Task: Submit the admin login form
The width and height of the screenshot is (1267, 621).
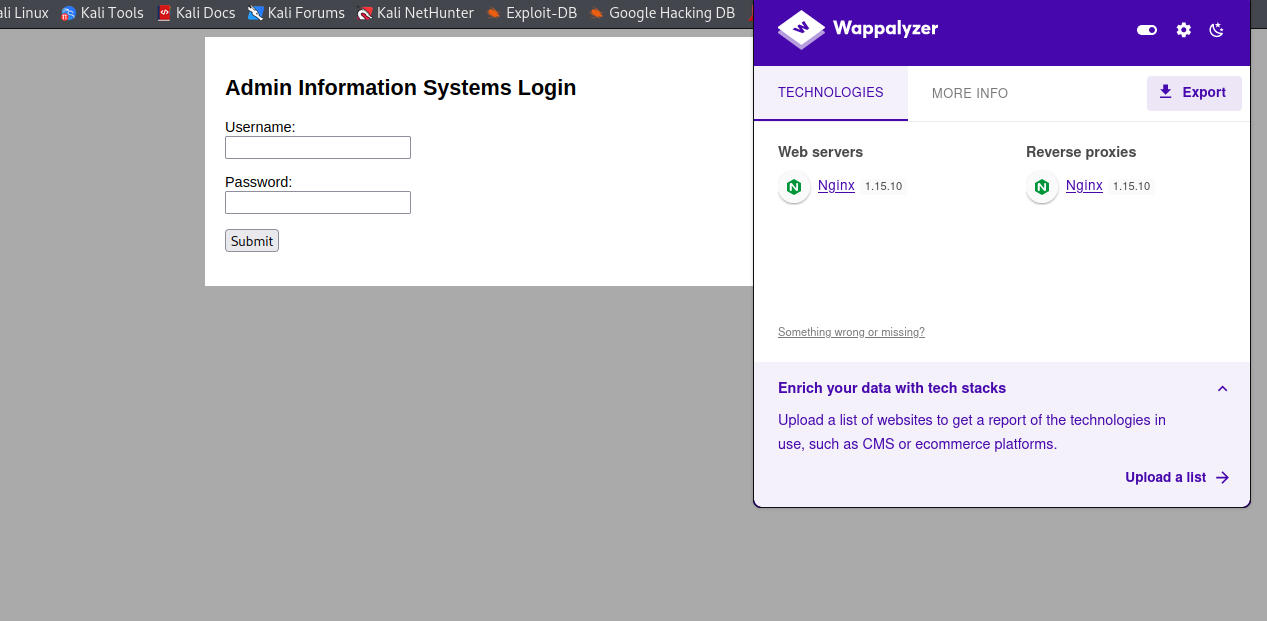Action: click(252, 241)
